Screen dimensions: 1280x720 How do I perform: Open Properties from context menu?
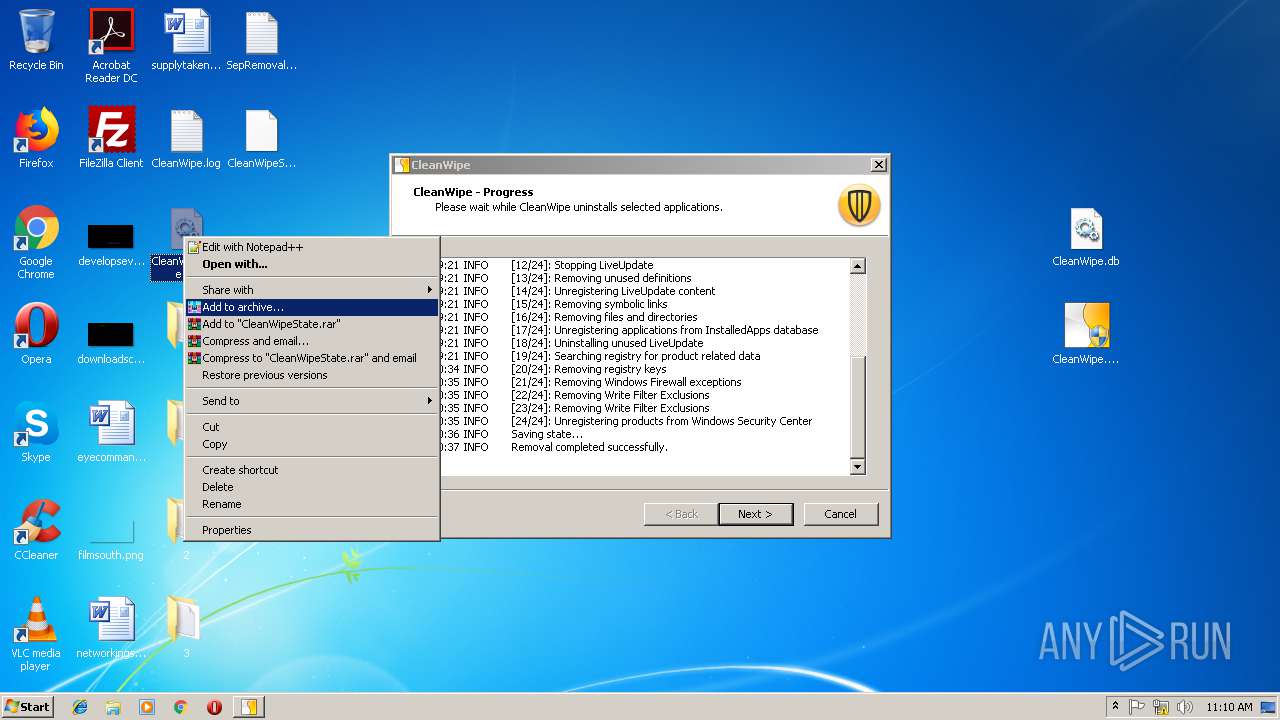pyautogui.click(x=312, y=530)
